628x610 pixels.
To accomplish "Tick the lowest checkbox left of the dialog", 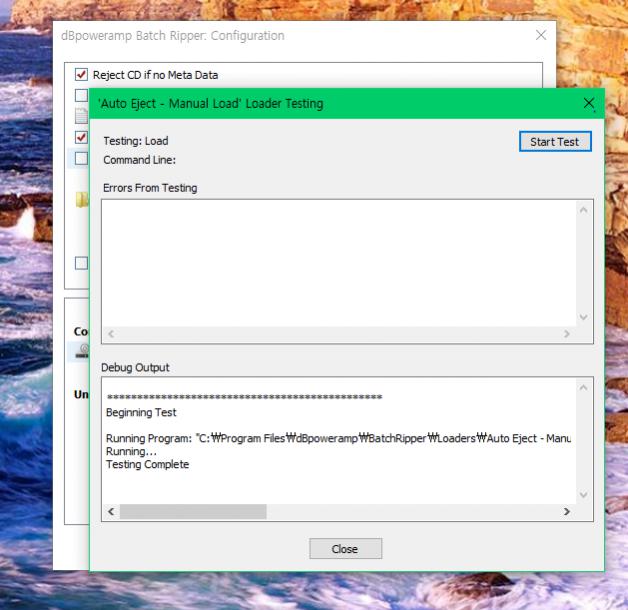I will 82,263.
